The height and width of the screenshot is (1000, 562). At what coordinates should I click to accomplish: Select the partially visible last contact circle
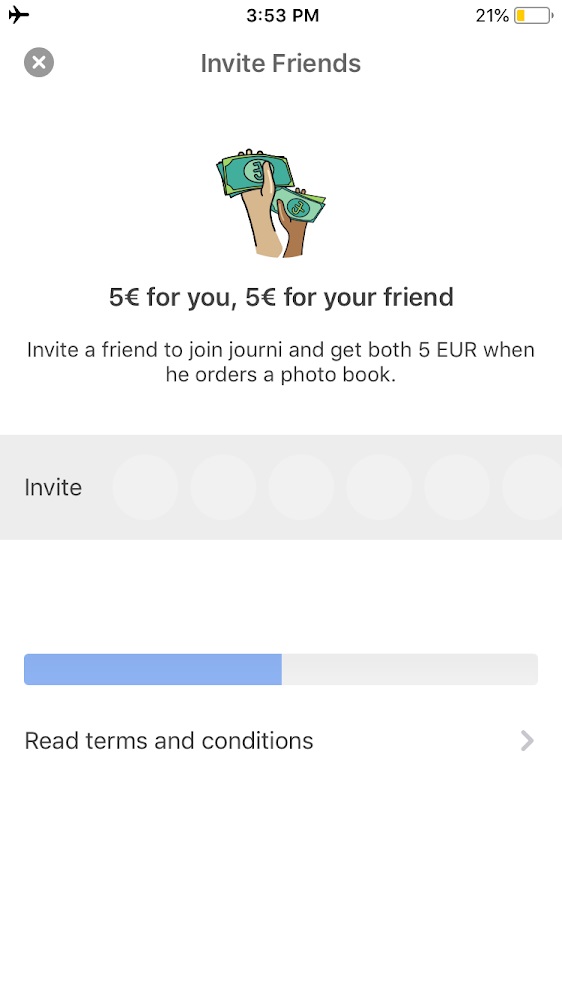(x=533, y=487)
